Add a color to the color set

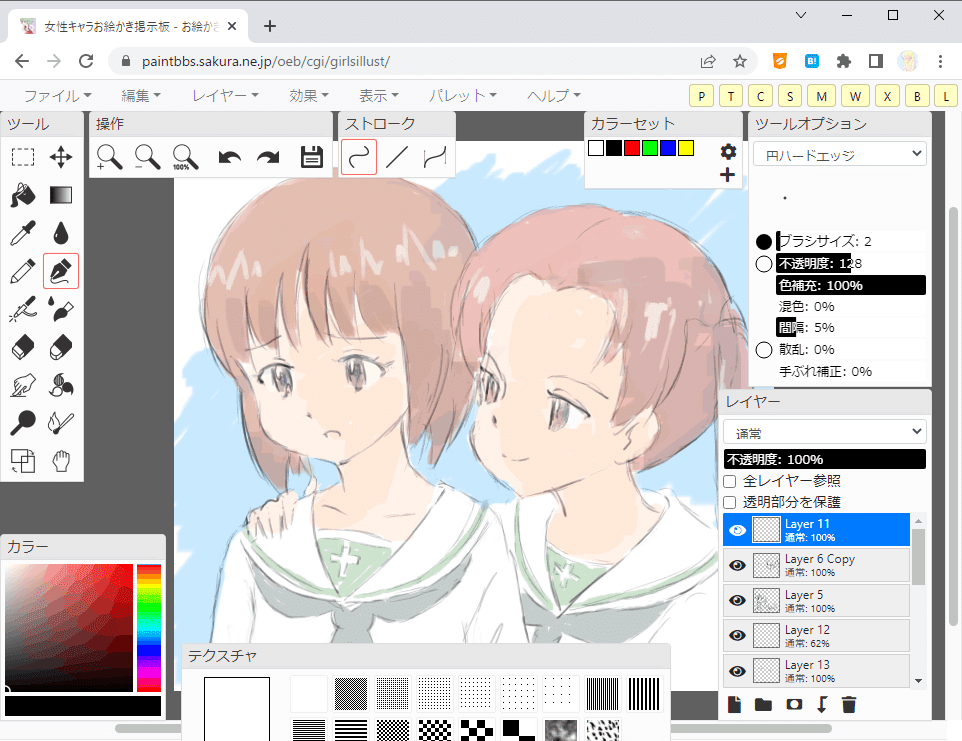(x=728, y=175)
